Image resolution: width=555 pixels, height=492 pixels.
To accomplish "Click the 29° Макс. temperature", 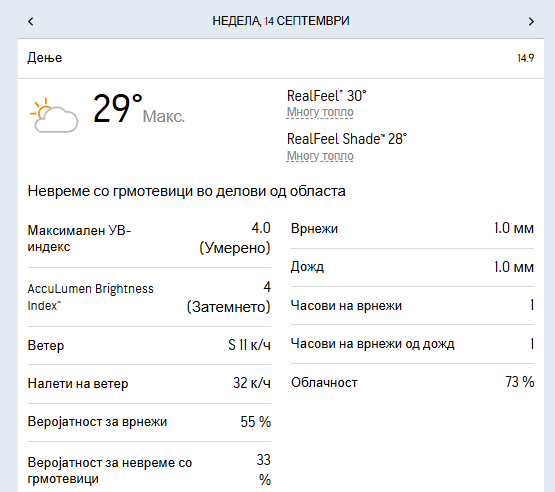I will point(139,109).
